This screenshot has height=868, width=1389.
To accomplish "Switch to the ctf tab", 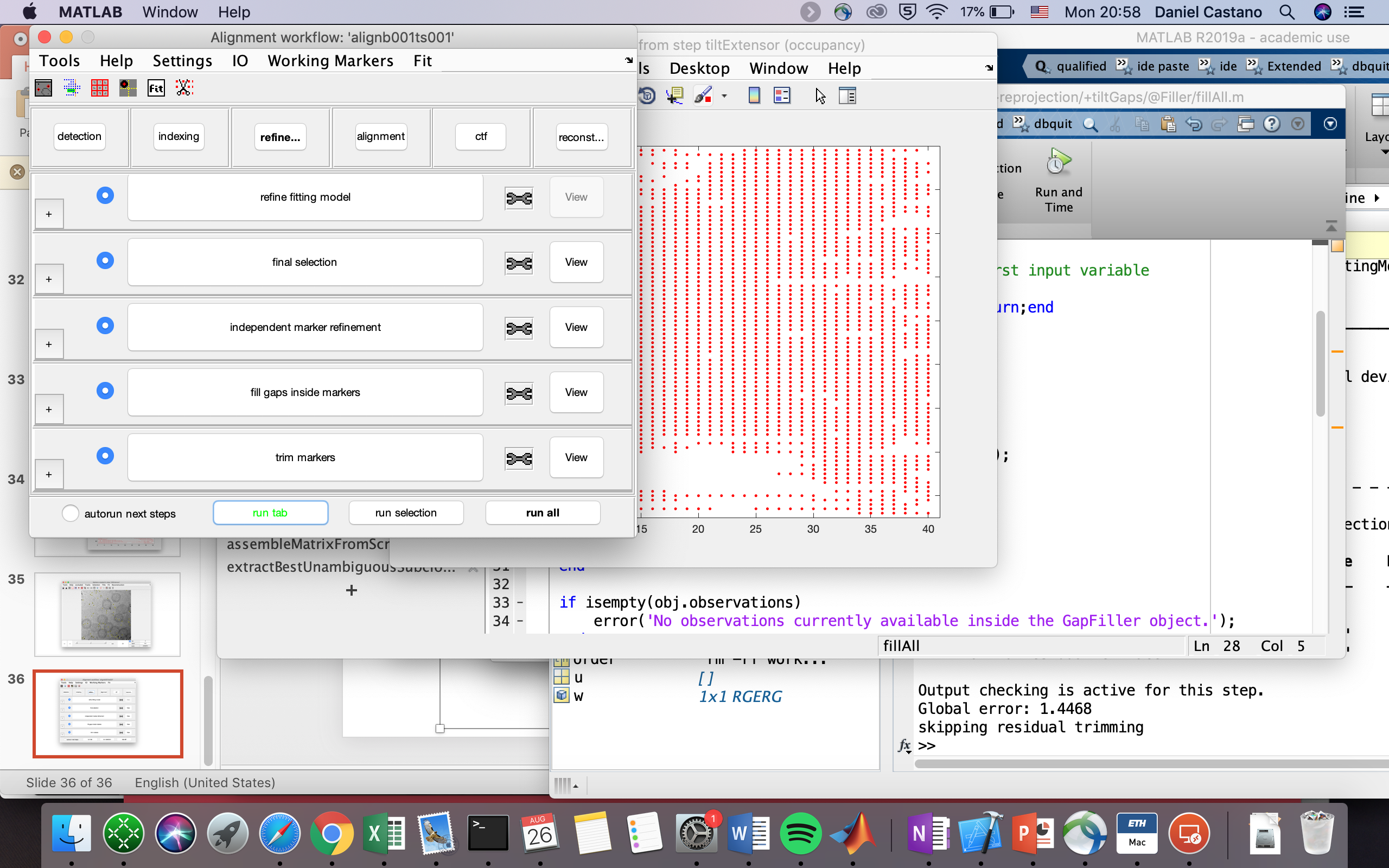I will tap(480, 137).
